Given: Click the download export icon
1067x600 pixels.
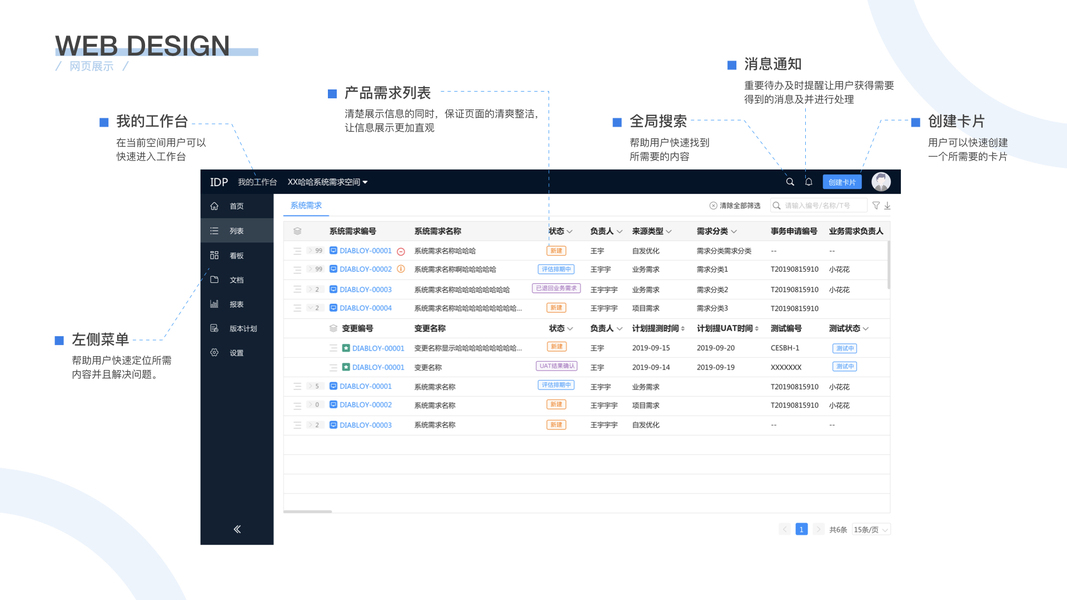Looking at the screenshot, I should (887, 205).
